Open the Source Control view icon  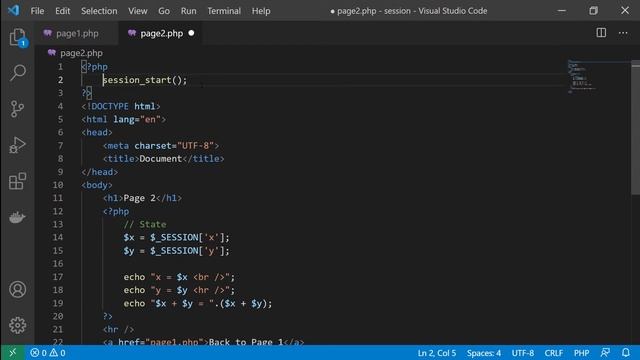tap(18, 109)
